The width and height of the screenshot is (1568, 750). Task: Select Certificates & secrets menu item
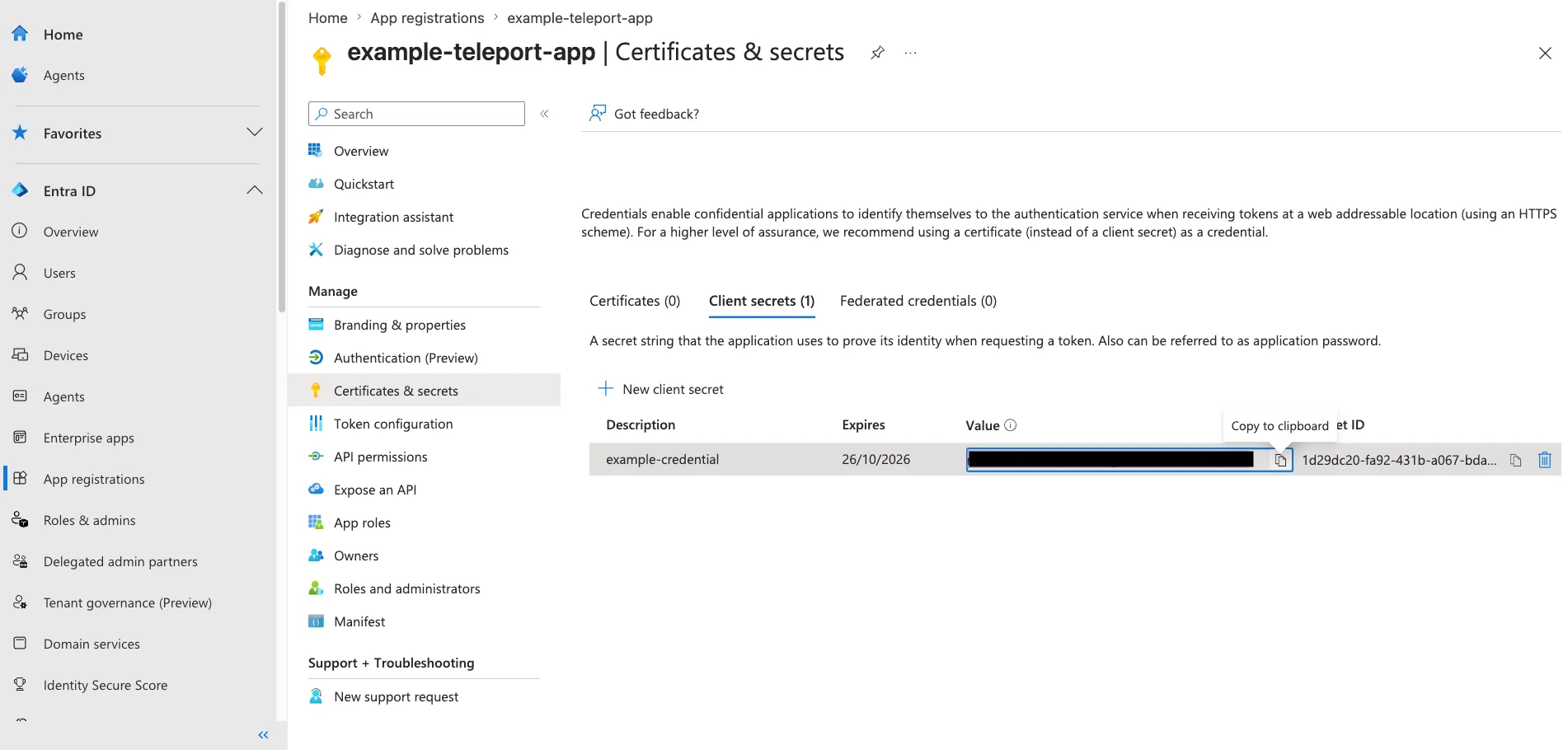[x=424, y=391]
